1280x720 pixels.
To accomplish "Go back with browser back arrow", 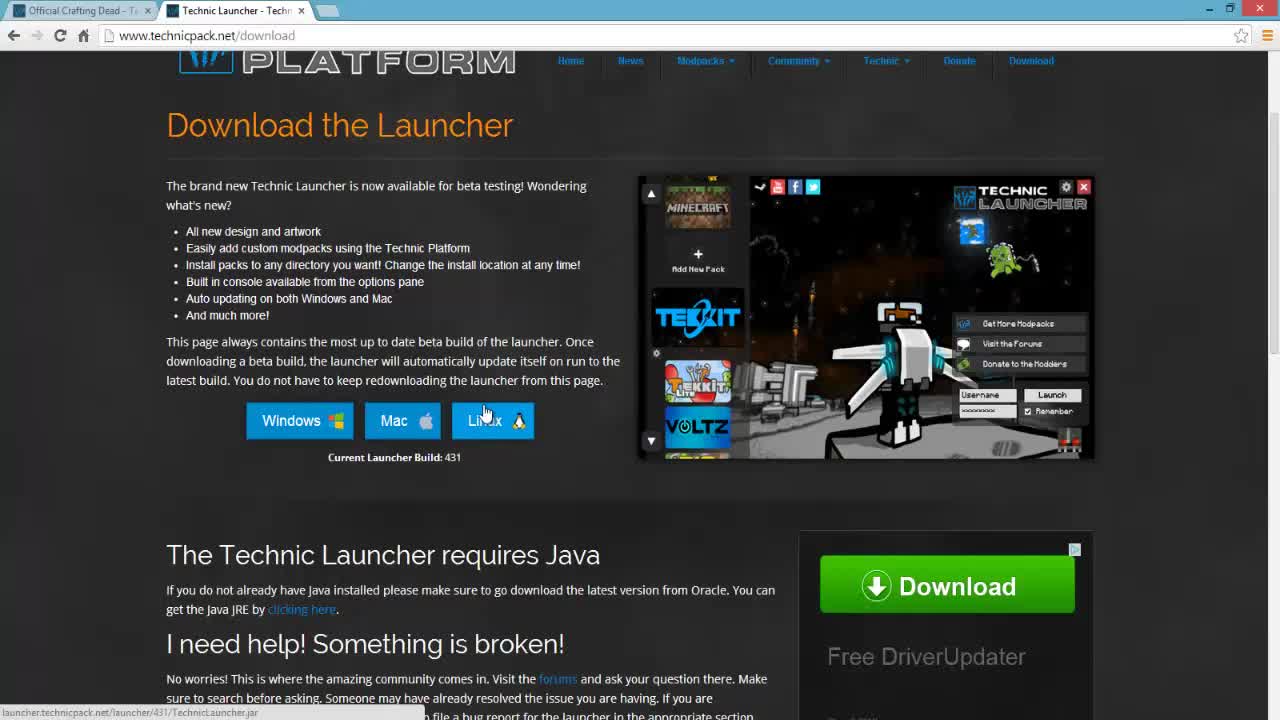I will [x=14, y=35].
